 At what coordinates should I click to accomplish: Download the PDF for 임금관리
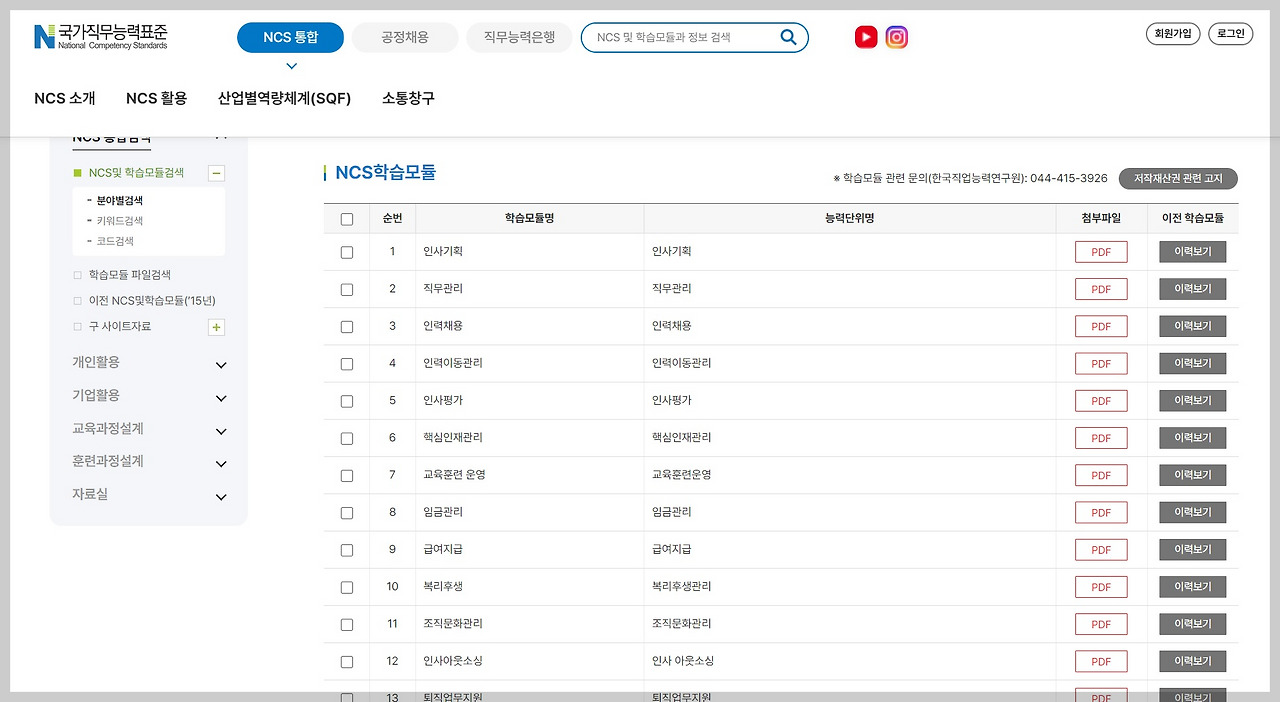1100,512
